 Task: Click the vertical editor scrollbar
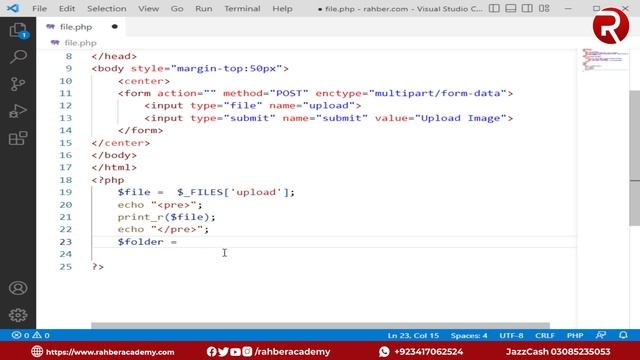(634, 158)
